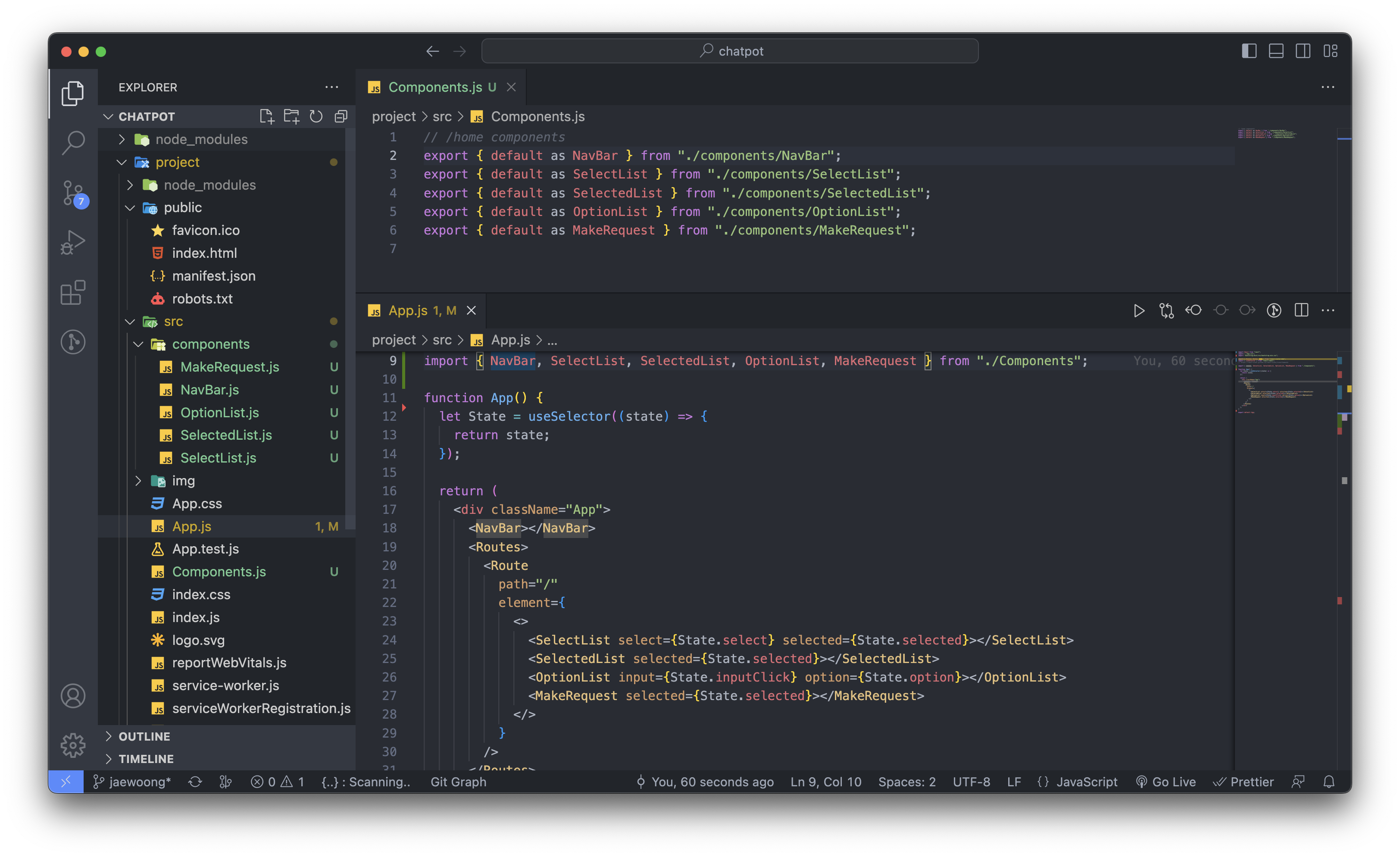Collapse the components folder
The image size is (1400, 857).
(138, 344)
